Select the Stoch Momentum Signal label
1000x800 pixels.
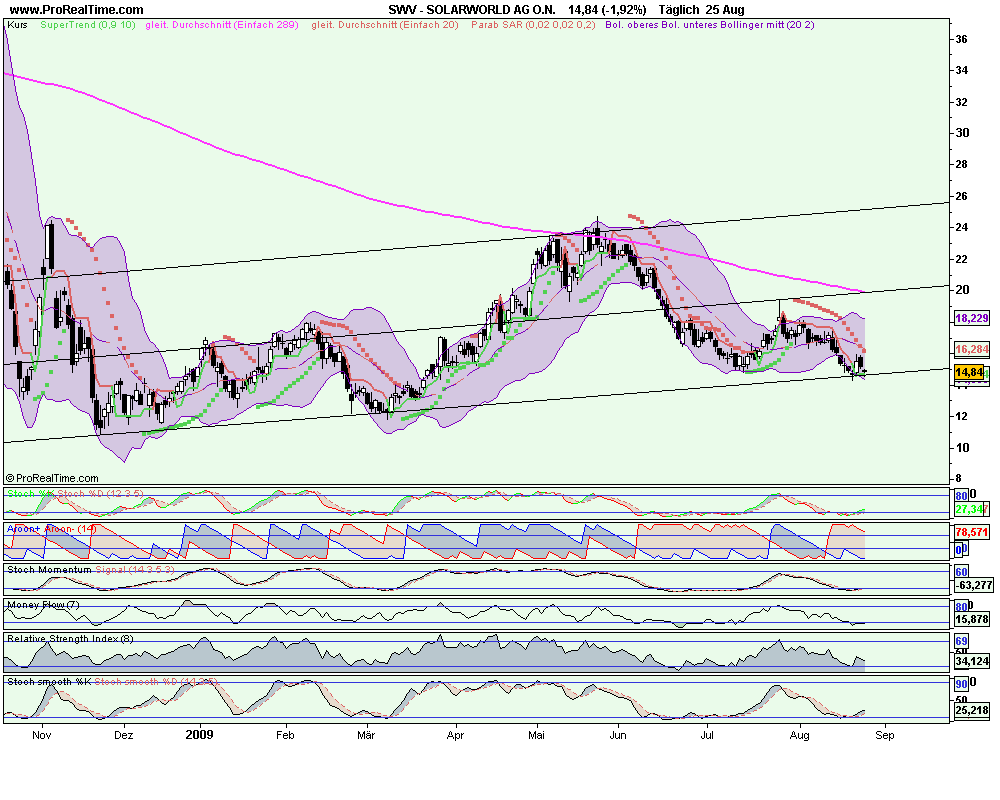(x=91, y=570)
